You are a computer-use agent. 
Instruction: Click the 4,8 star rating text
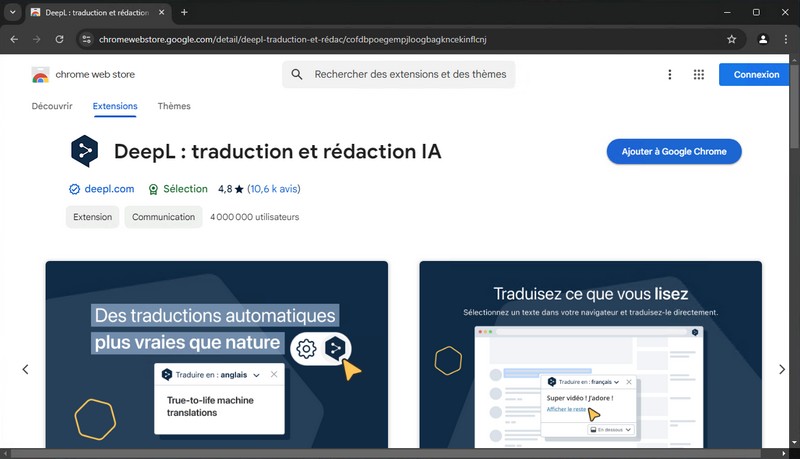point(231,189)
